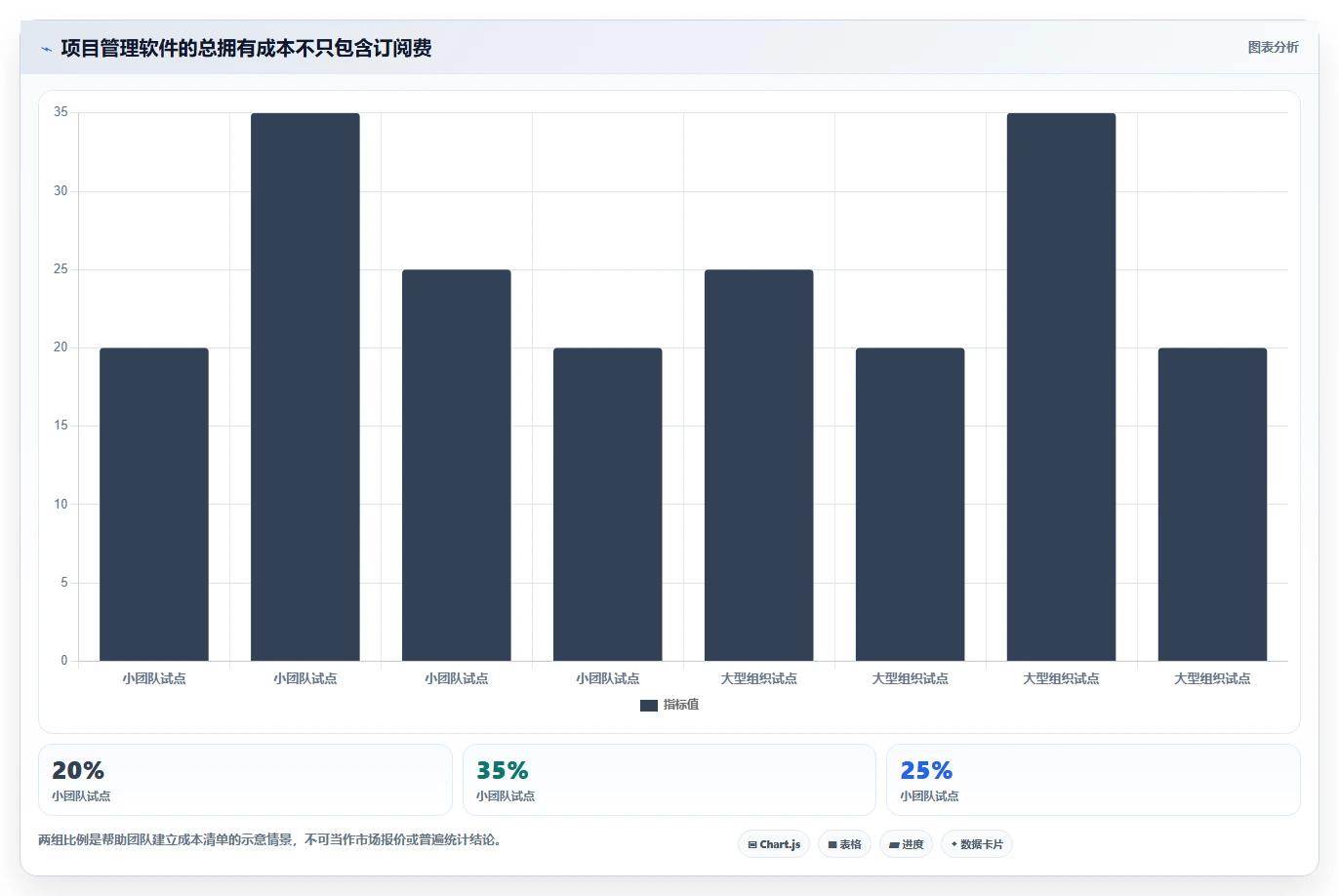The width and height of the screenshot is (1339, 896).
Task: Click the y-axis tick label 10
Action: coord(61,505)
